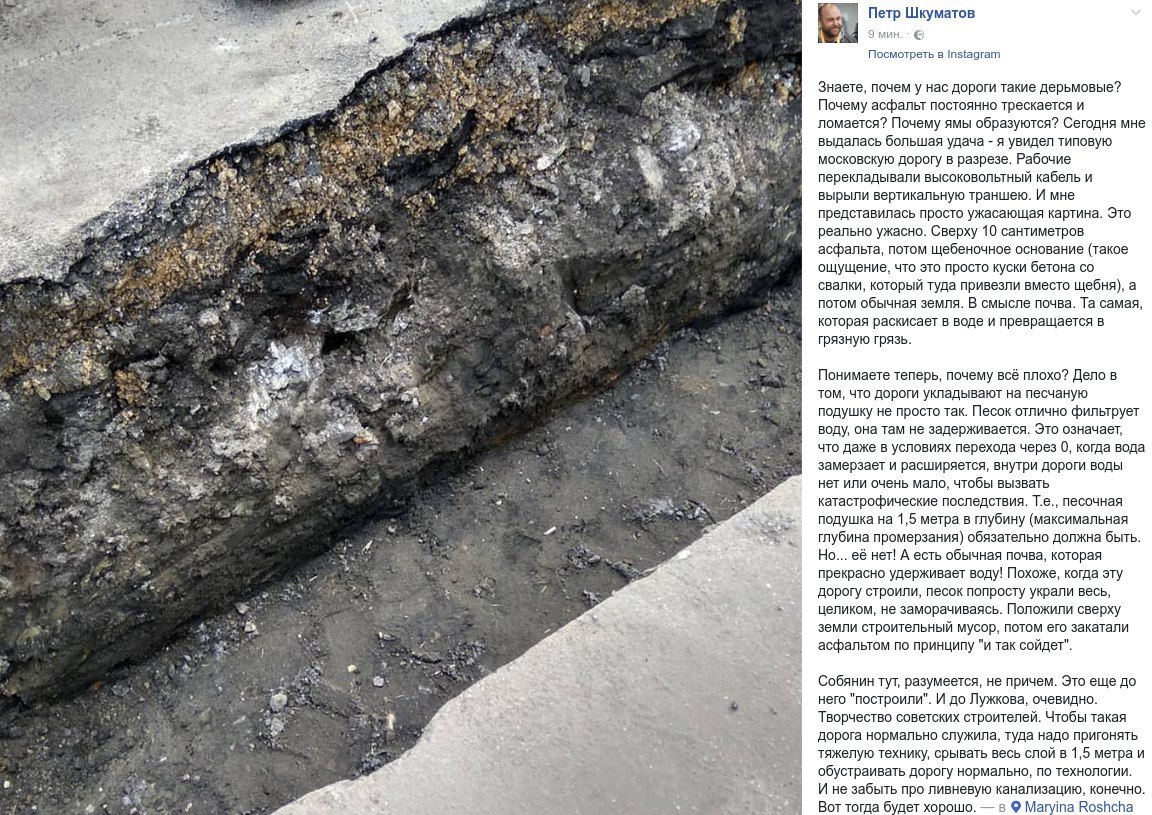1152x815 pixels.
Task: Open the Maryina Roshcha location link
Action: (1079, 807)
